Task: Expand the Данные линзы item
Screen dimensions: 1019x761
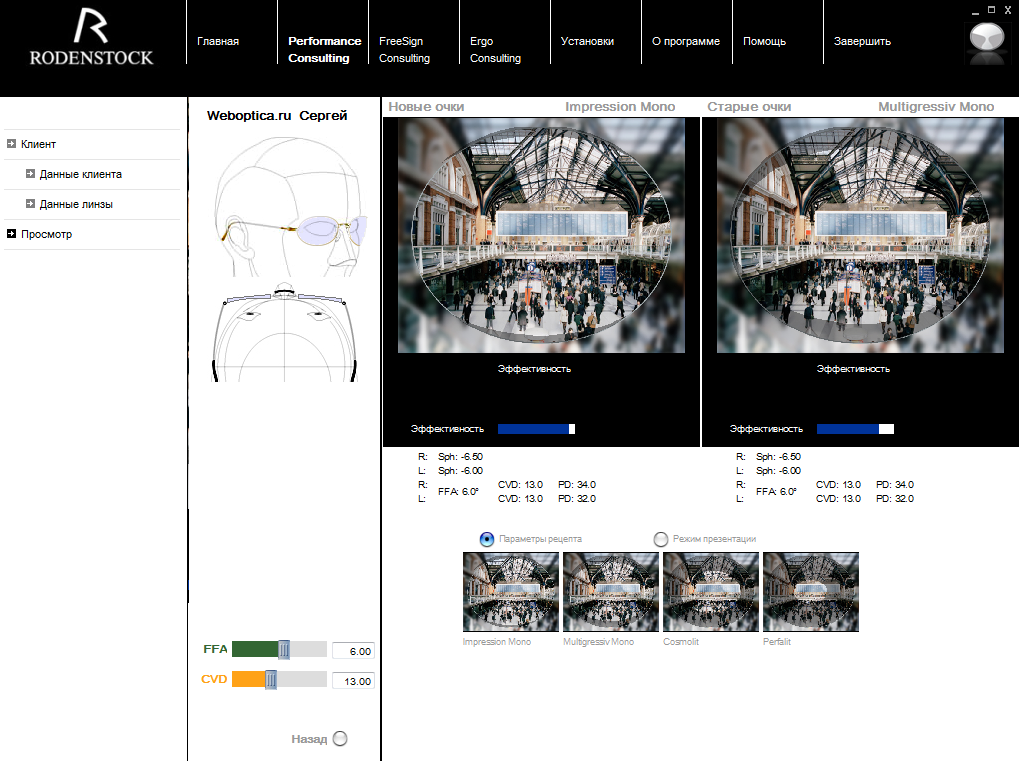Action: 30,203
